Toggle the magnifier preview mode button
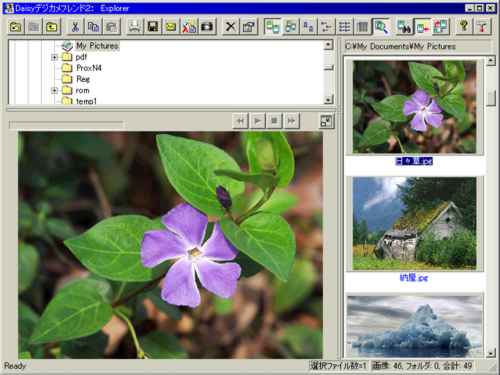500x375 pixels. click(381, 27)
